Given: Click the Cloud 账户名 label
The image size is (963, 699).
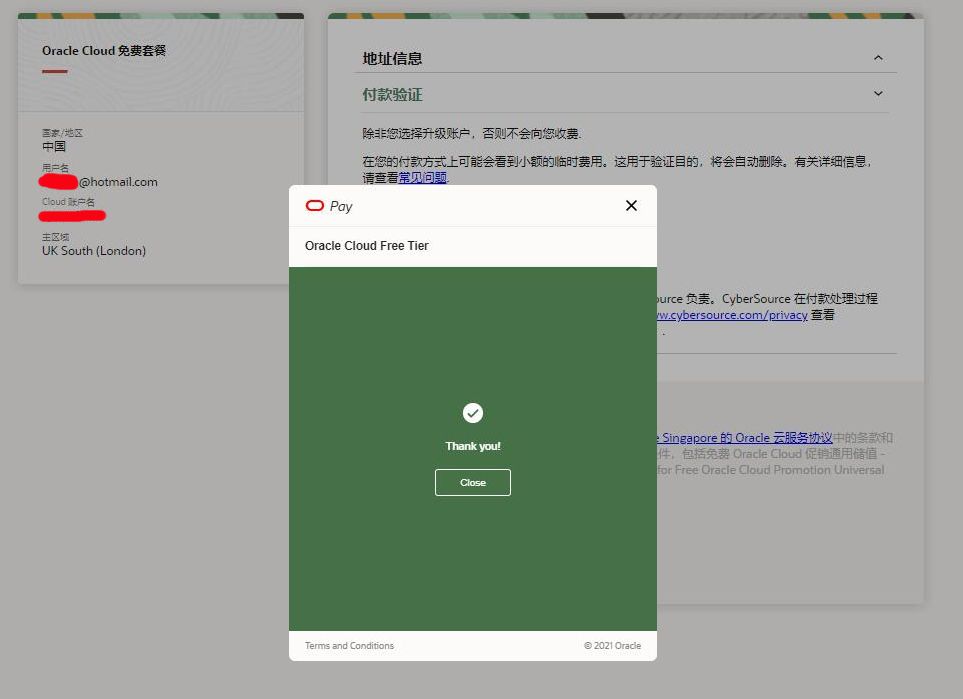Looking at the screenshot, I should [68, 201].
